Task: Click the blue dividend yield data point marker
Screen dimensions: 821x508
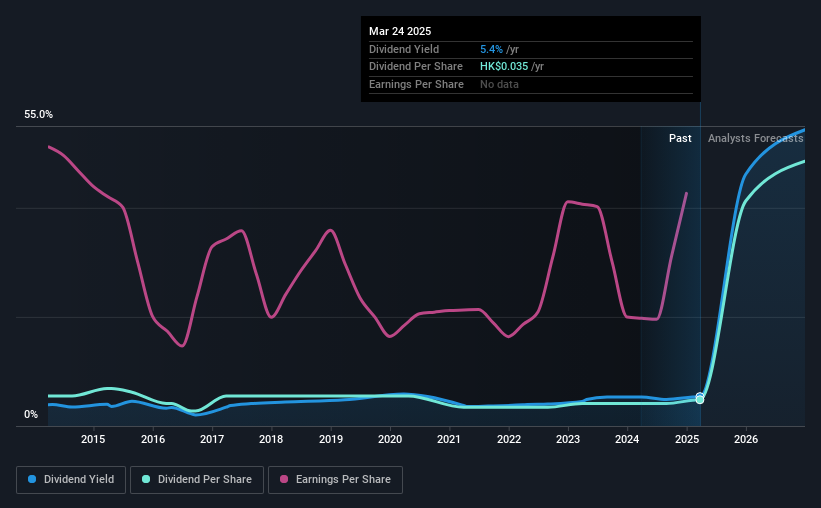Action: point(700,396)
